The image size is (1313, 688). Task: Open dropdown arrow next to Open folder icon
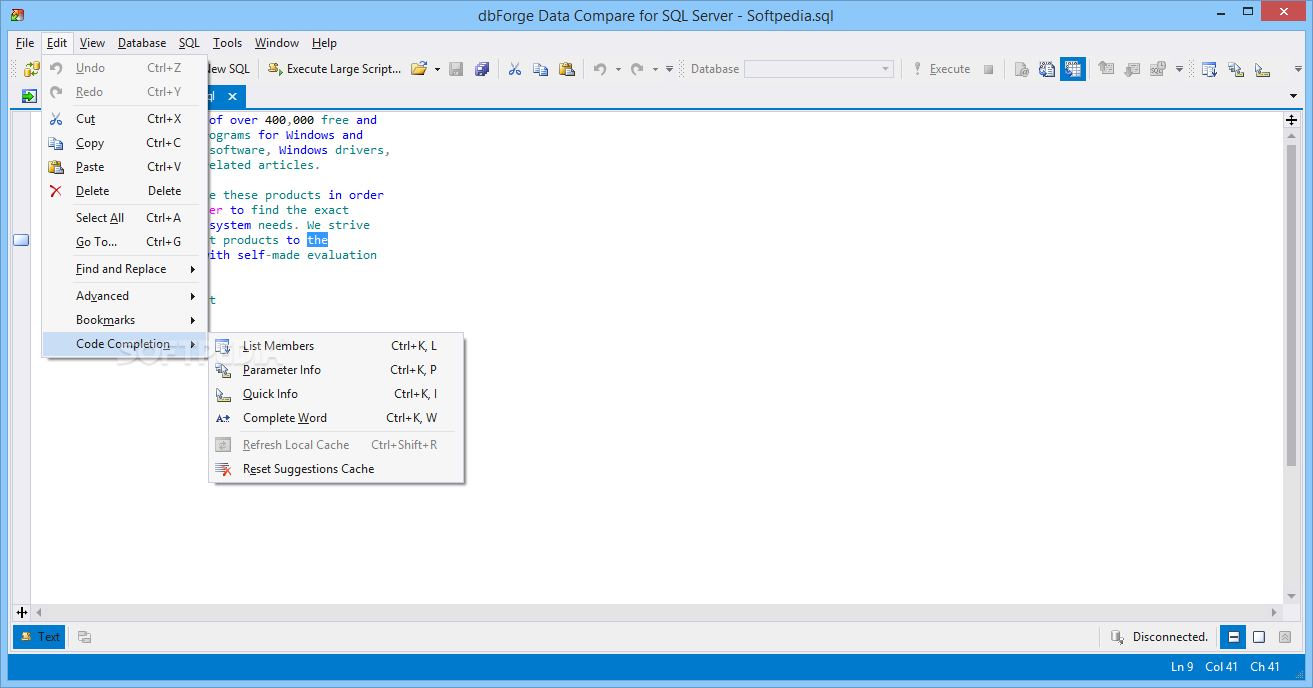437,69
